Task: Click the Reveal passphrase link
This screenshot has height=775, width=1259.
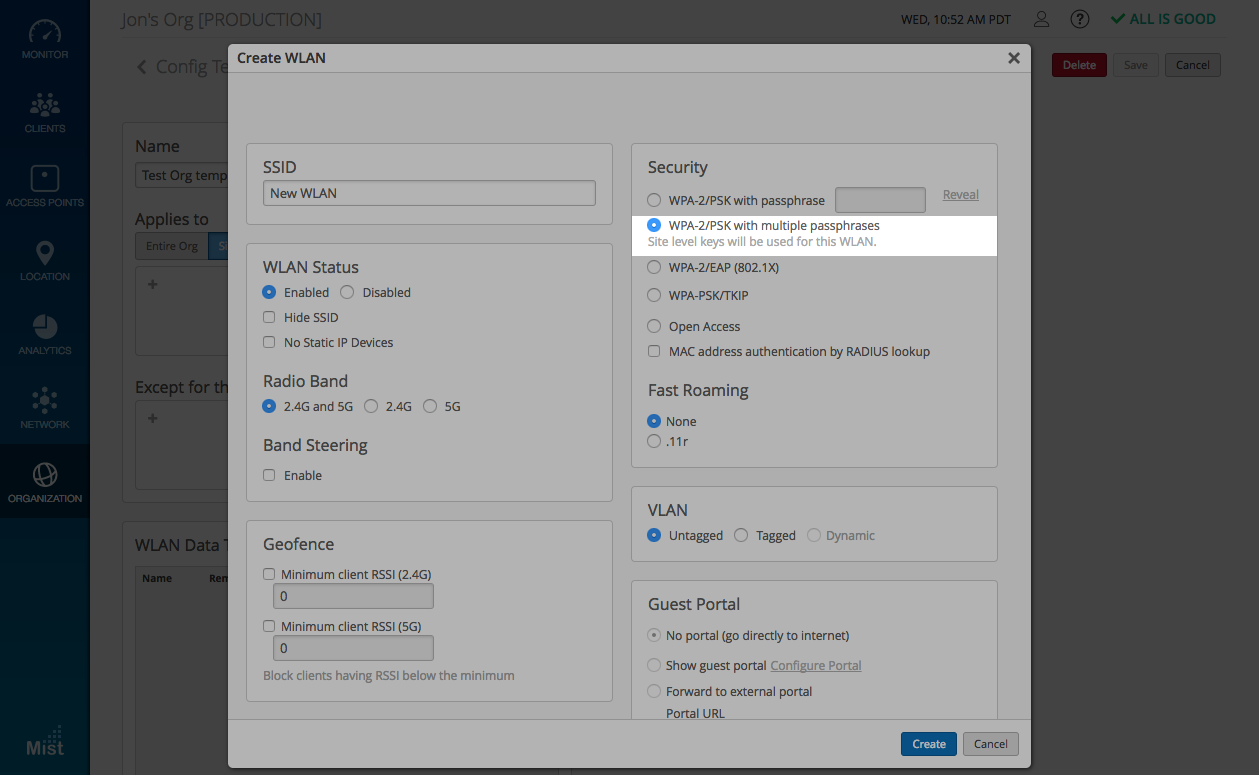Action: (x=960, y=195)
